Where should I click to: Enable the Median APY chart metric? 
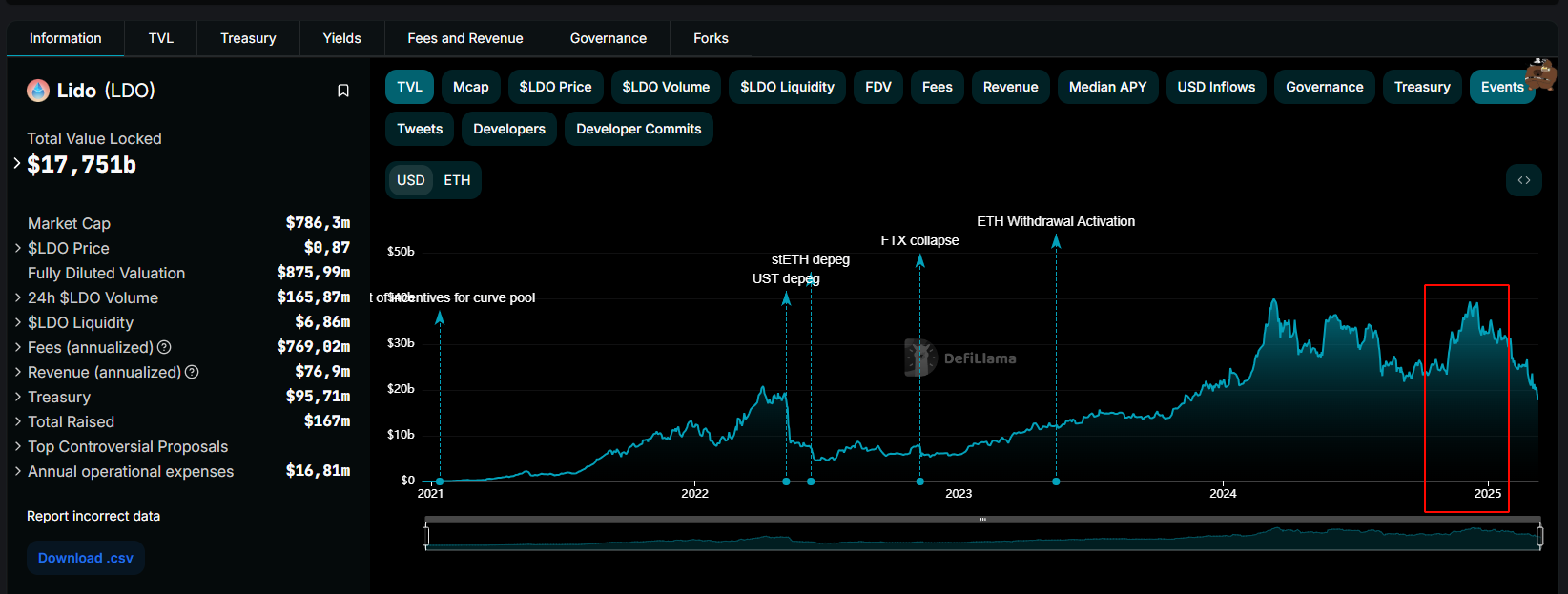[1108, 87]
